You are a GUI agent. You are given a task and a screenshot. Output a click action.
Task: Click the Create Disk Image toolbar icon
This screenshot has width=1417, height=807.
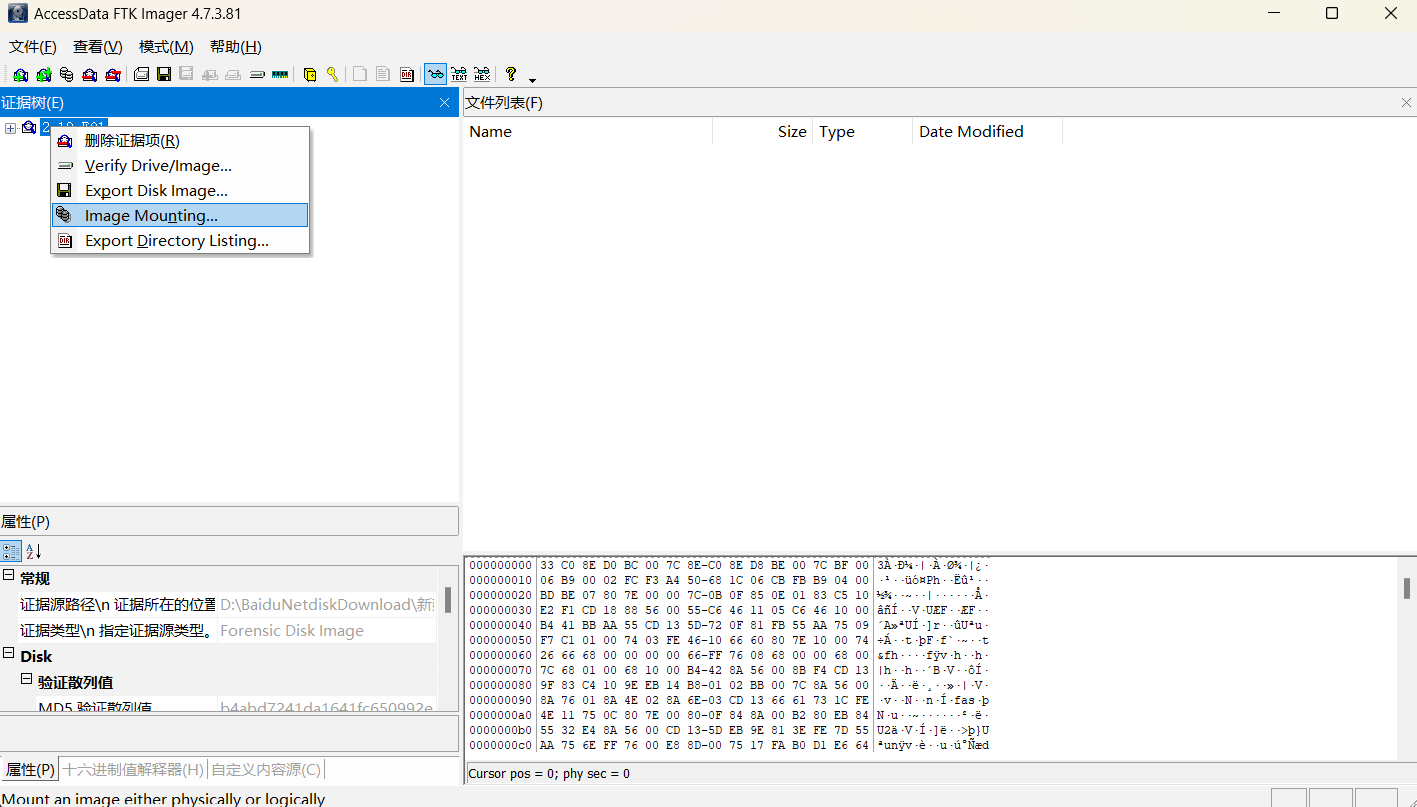point(141,74)
